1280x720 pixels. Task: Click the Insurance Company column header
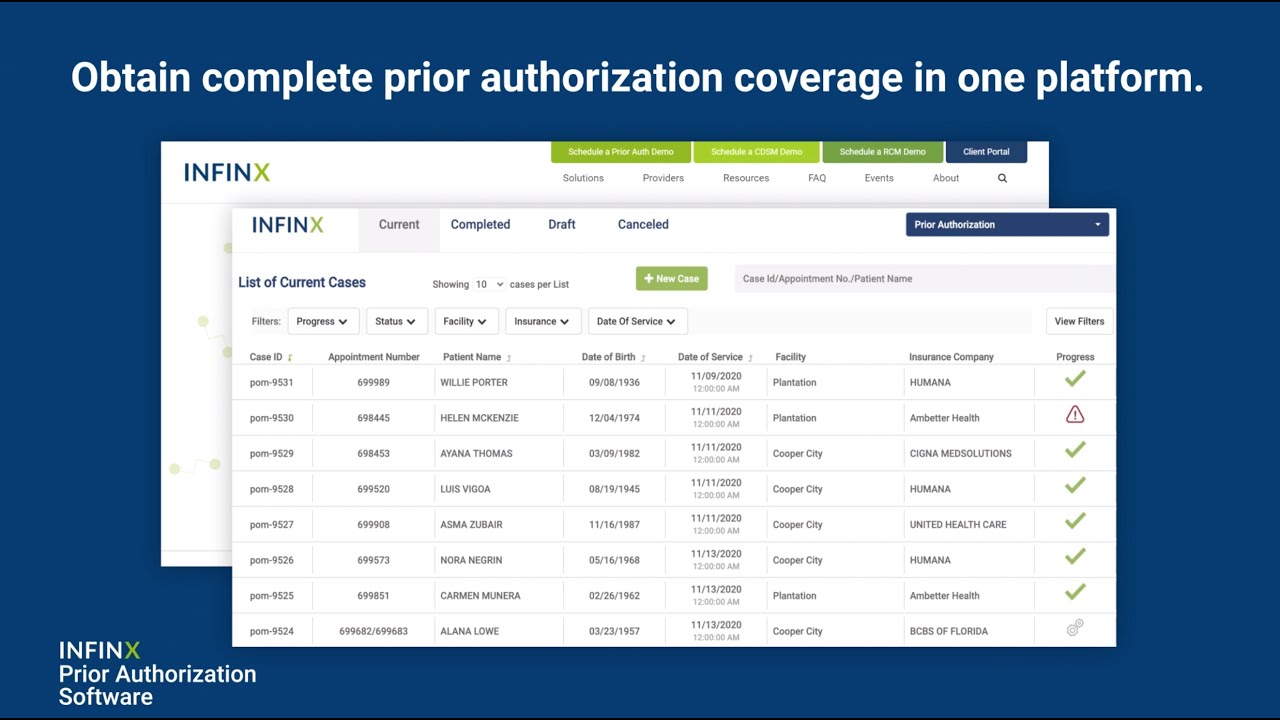(951, 357)
